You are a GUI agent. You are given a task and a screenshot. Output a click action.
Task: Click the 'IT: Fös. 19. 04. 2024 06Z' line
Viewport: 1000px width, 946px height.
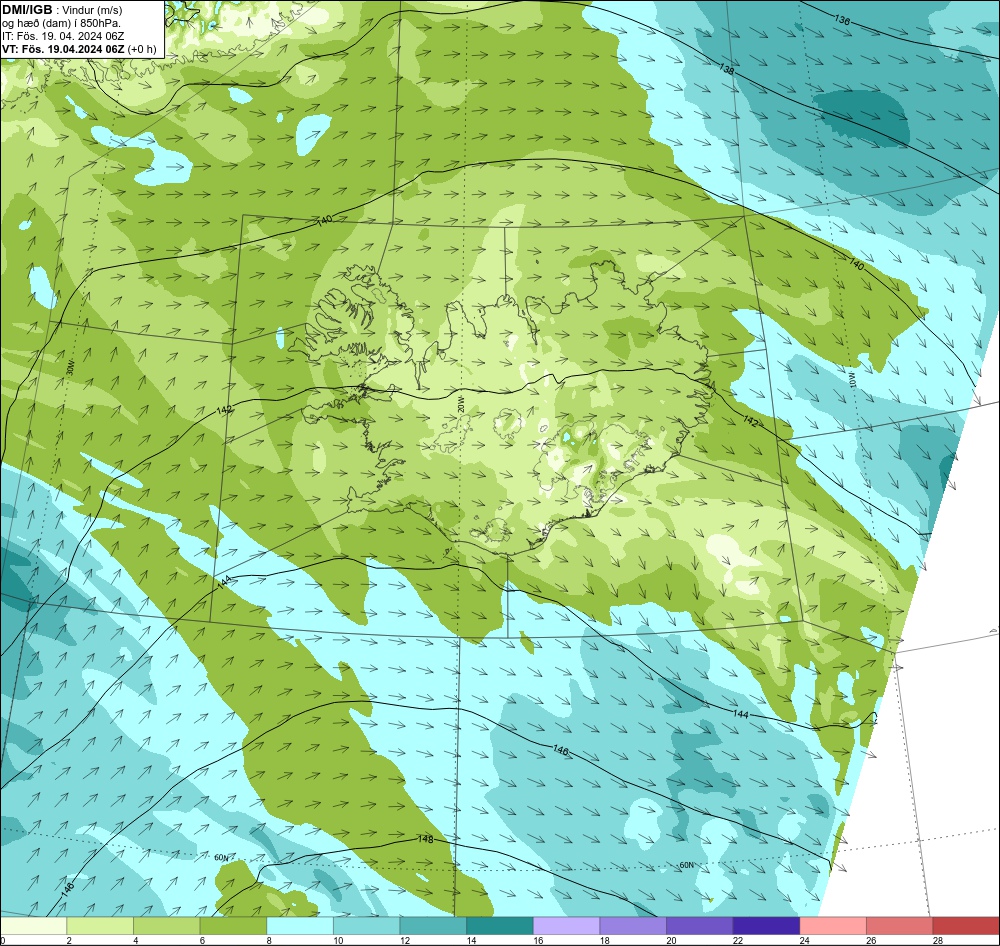click(63, 36)
